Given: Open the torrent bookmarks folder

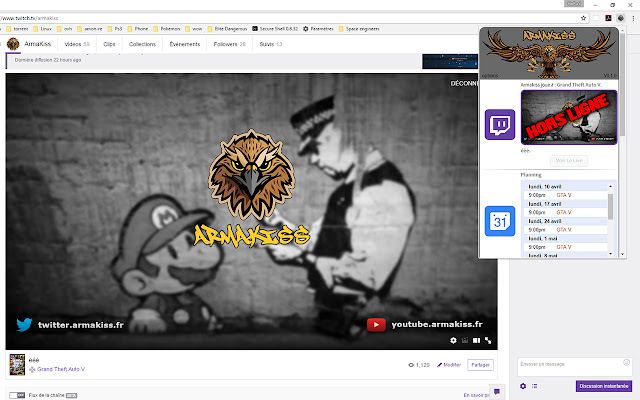Looking at the screenshot, I should point(17,29).
